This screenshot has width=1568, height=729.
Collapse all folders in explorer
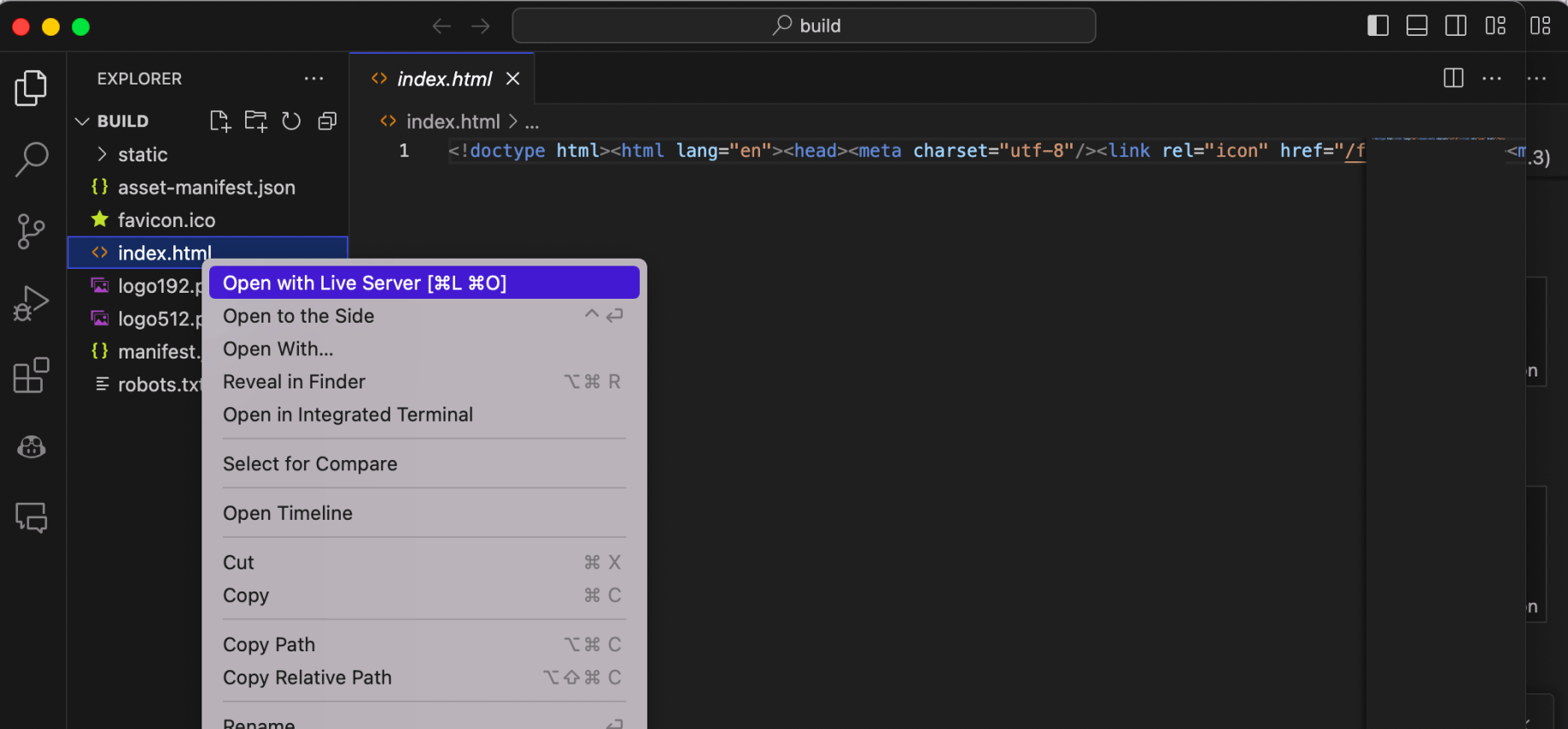click(327, 121)
